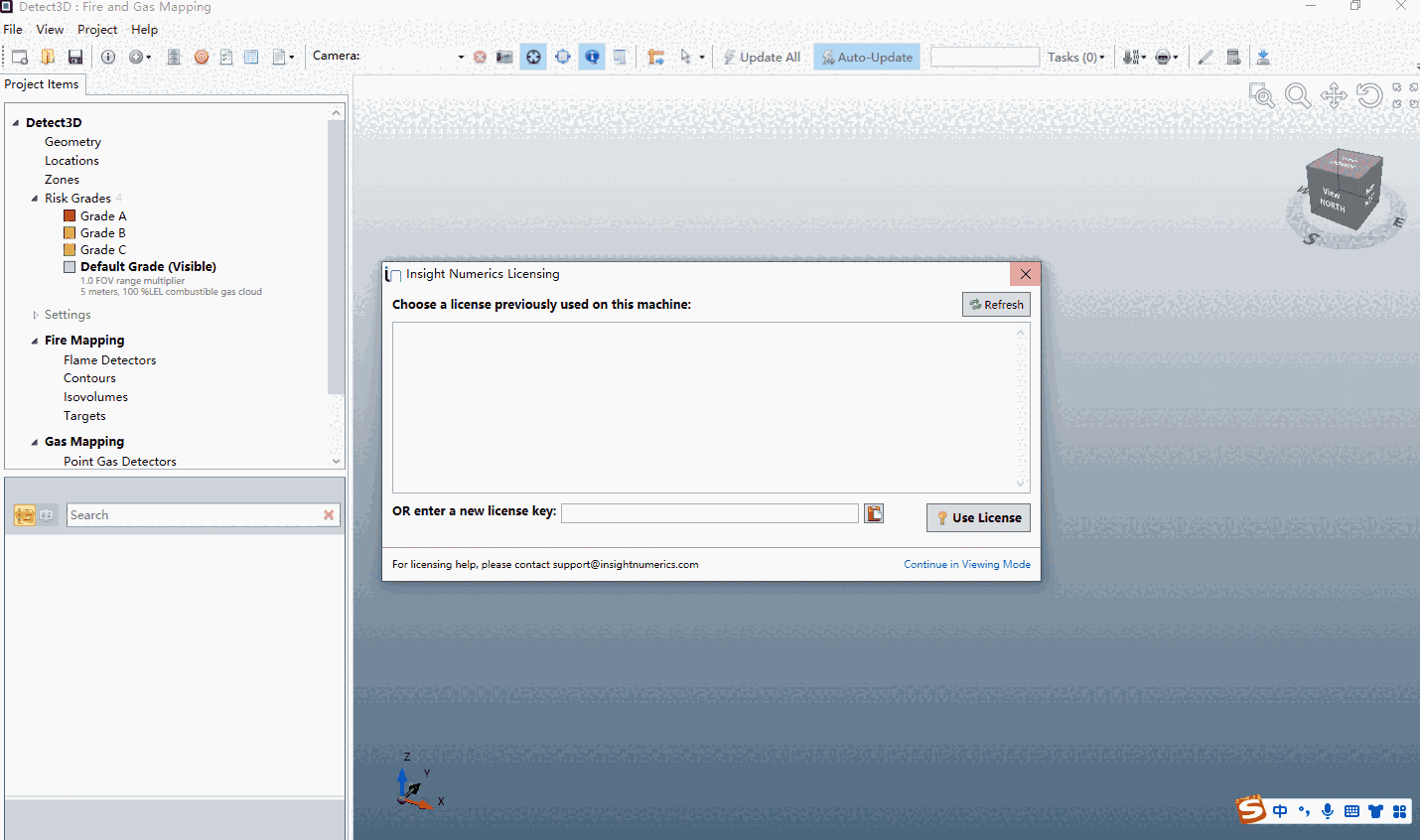Open the Project menu

[97, 30]
